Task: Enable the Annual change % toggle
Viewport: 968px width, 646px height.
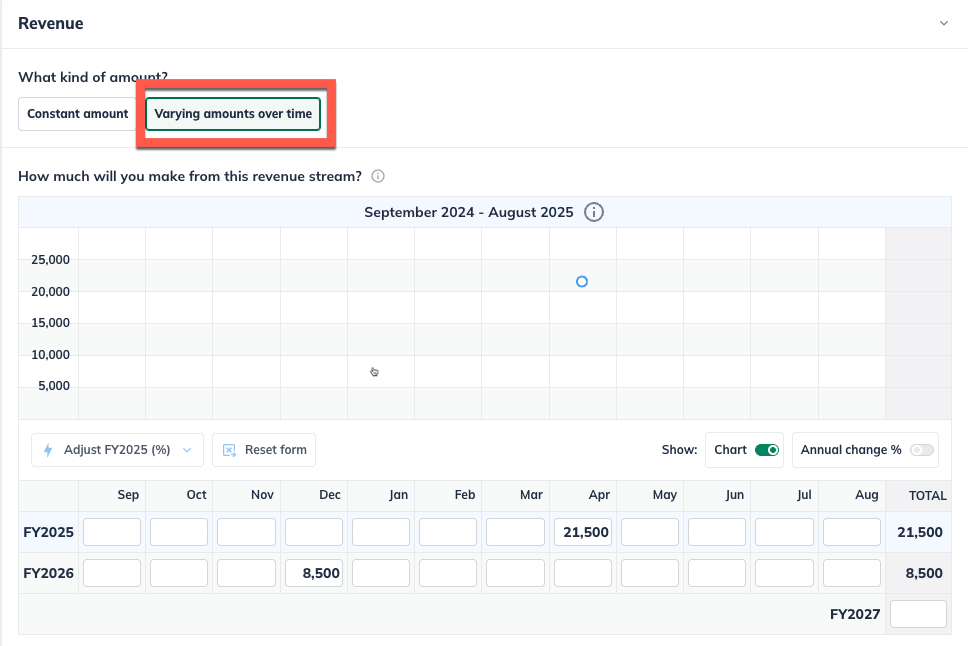Action: [x=922, y=450]
